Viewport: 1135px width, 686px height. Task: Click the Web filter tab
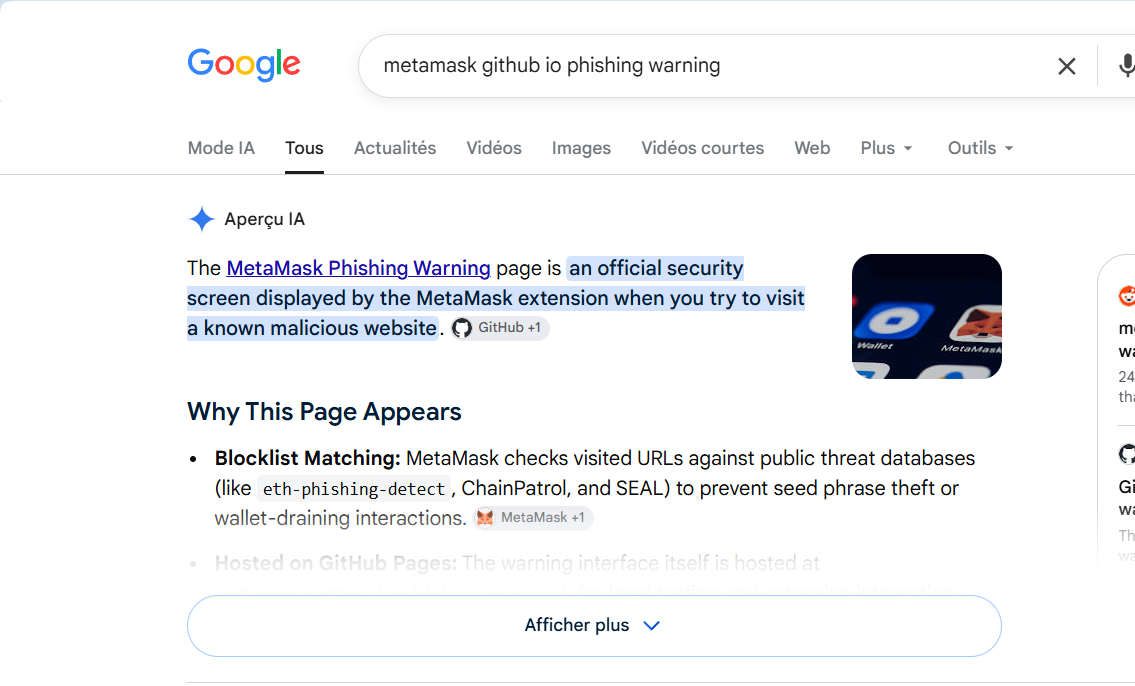click(812, 148)
